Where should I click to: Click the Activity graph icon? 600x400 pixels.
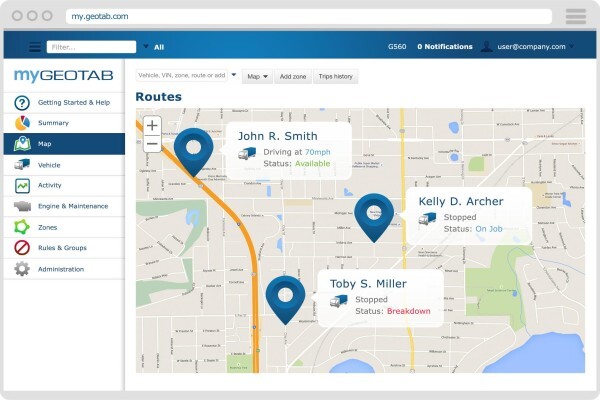(22, 186)
